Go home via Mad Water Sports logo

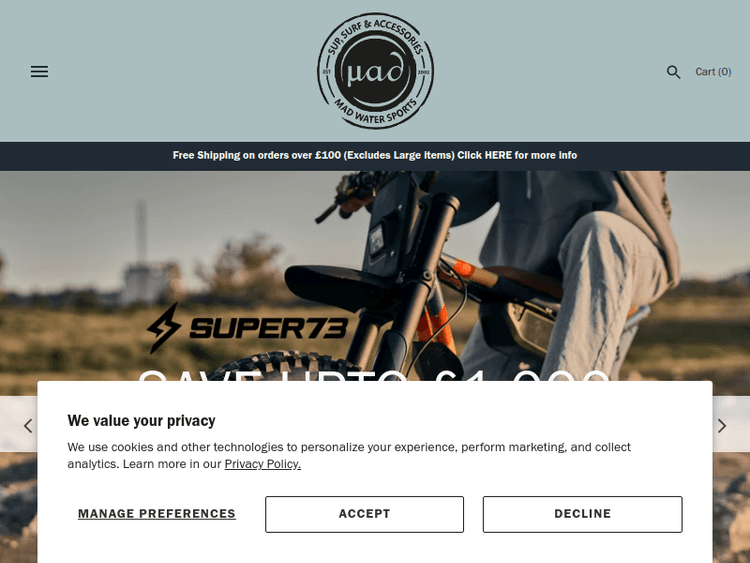pos(375,71)
